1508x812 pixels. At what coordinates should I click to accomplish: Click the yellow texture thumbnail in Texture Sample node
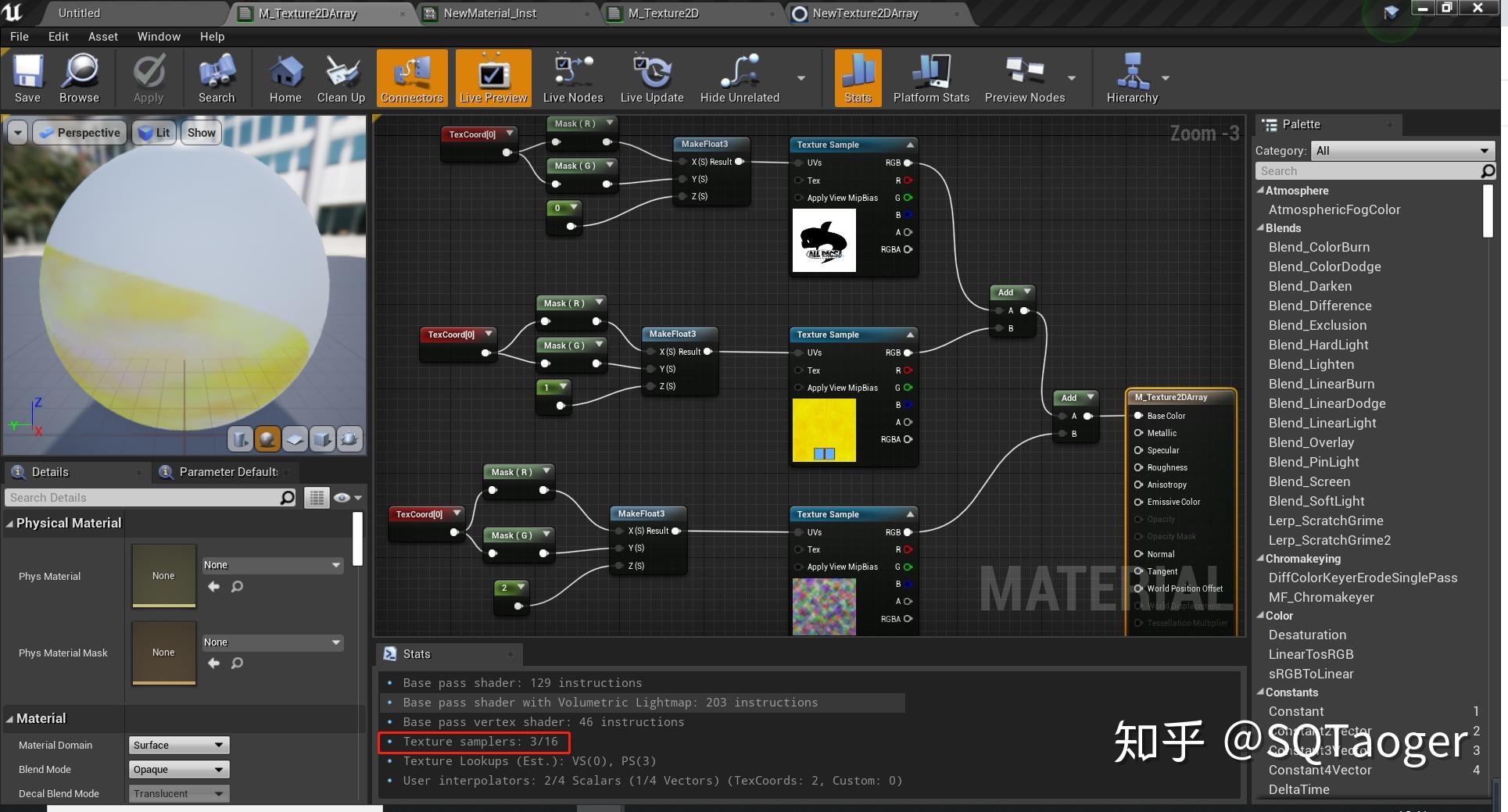(823, 430)
